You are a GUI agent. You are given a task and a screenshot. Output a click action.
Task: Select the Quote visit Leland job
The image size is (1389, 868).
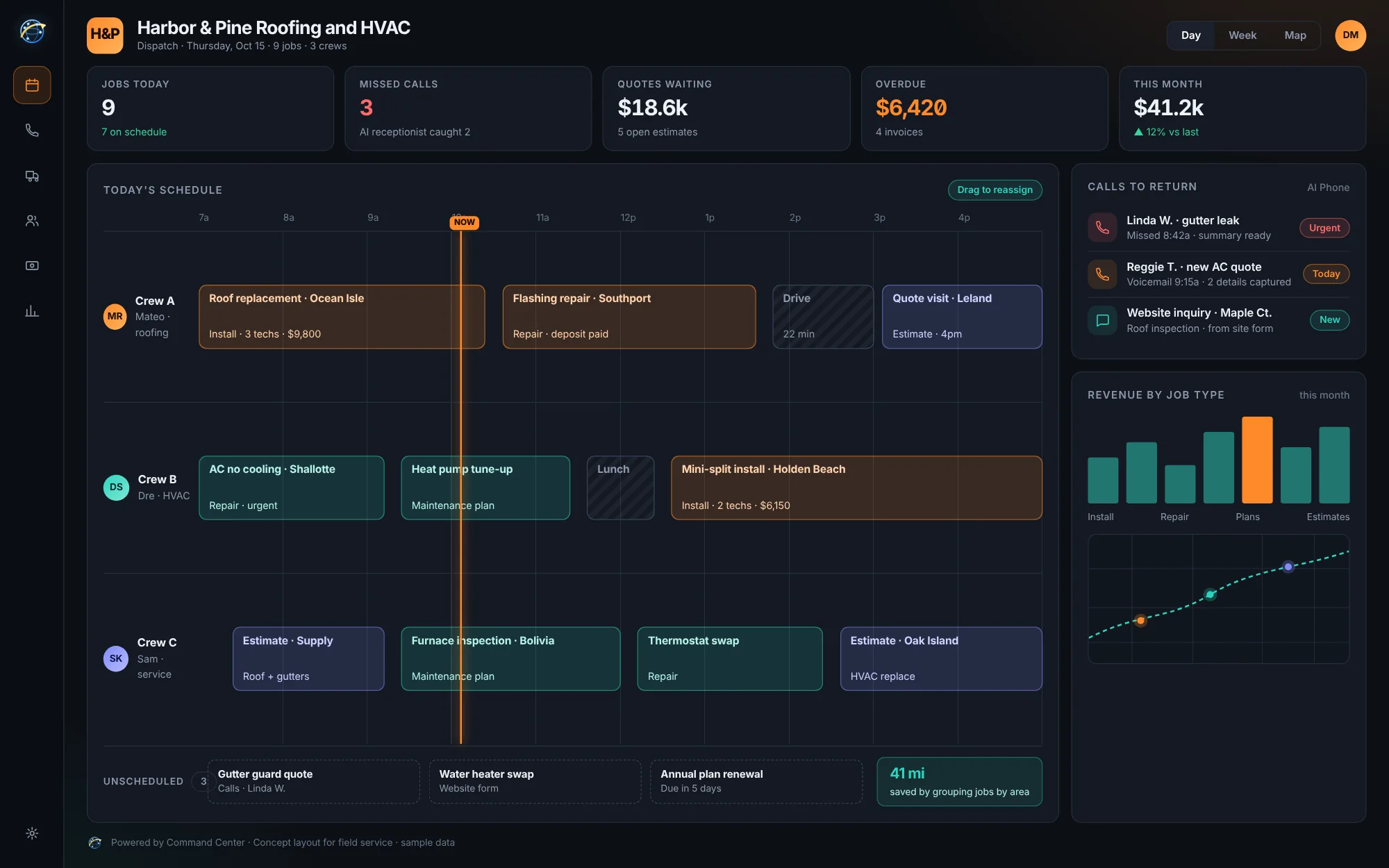[962, 317]
